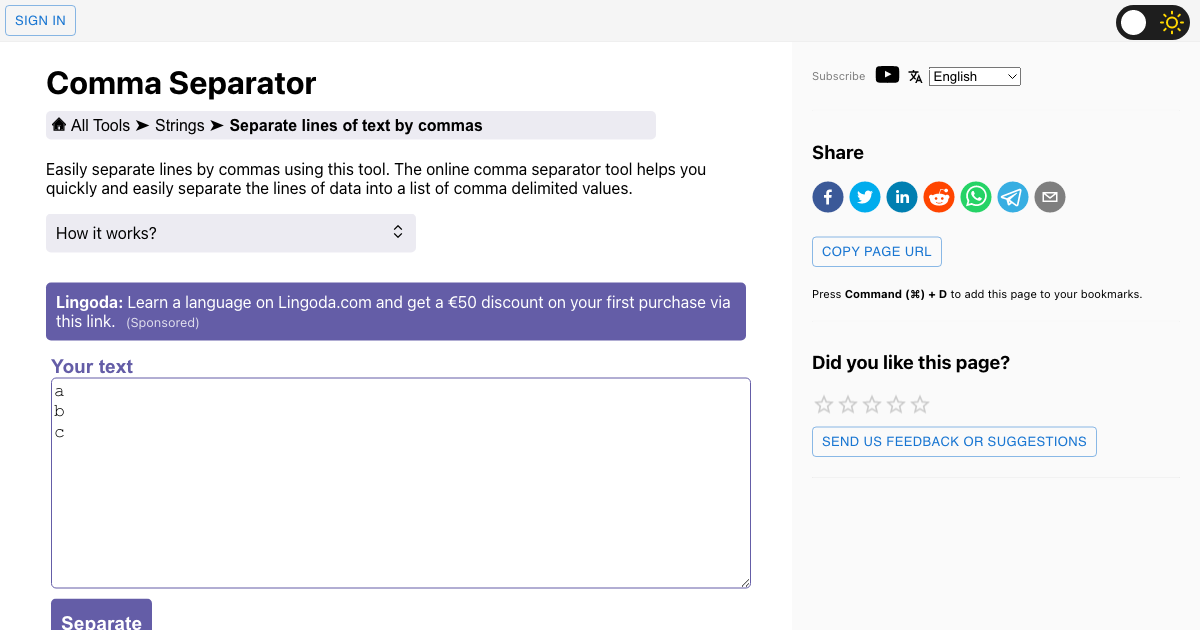Share page via Twitter icon
Image resolution: width=1200 pixels, height=630 pixels.
pyautogui.click(x=865, y=197)
